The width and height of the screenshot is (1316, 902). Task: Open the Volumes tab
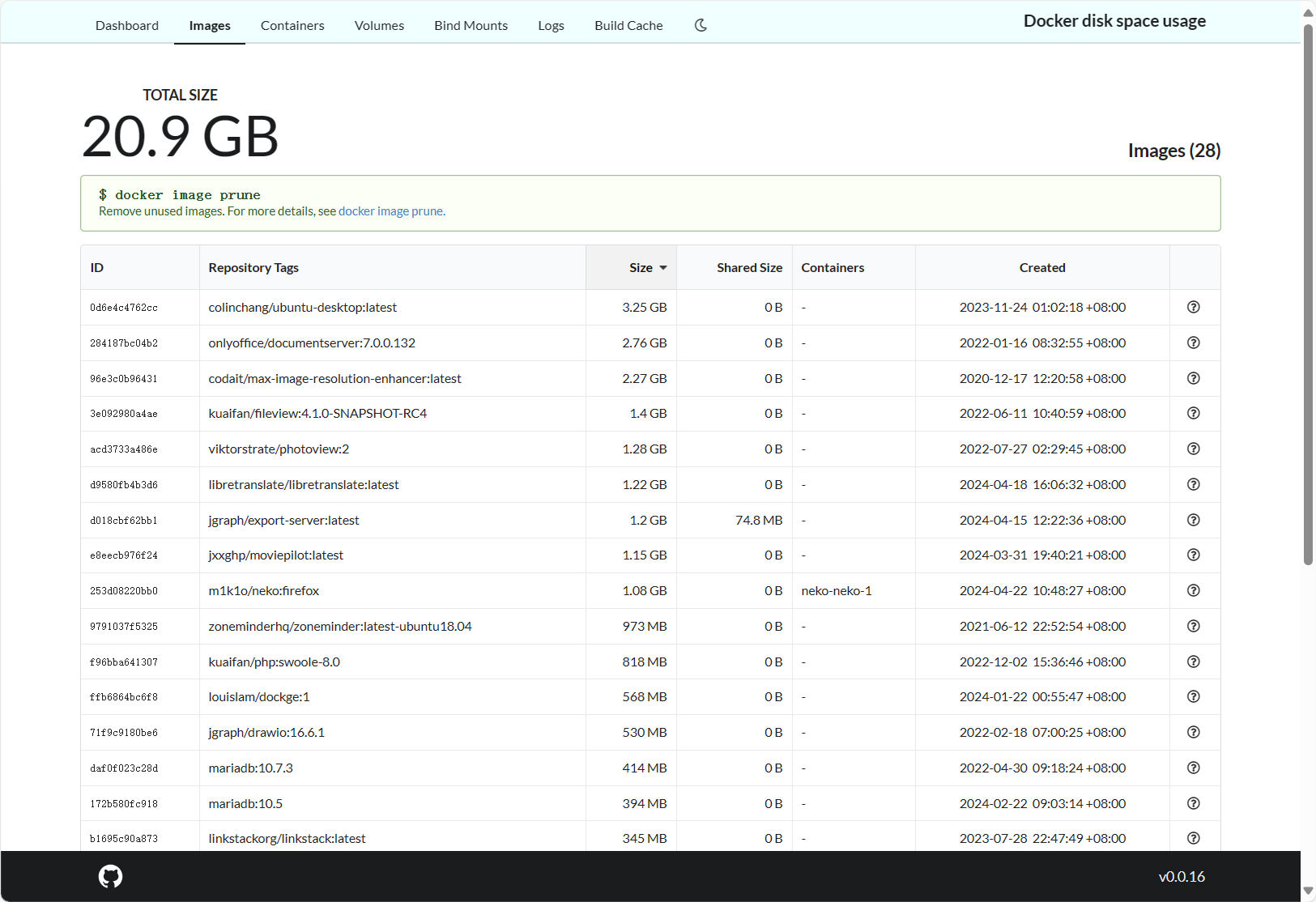pos(379,25)
